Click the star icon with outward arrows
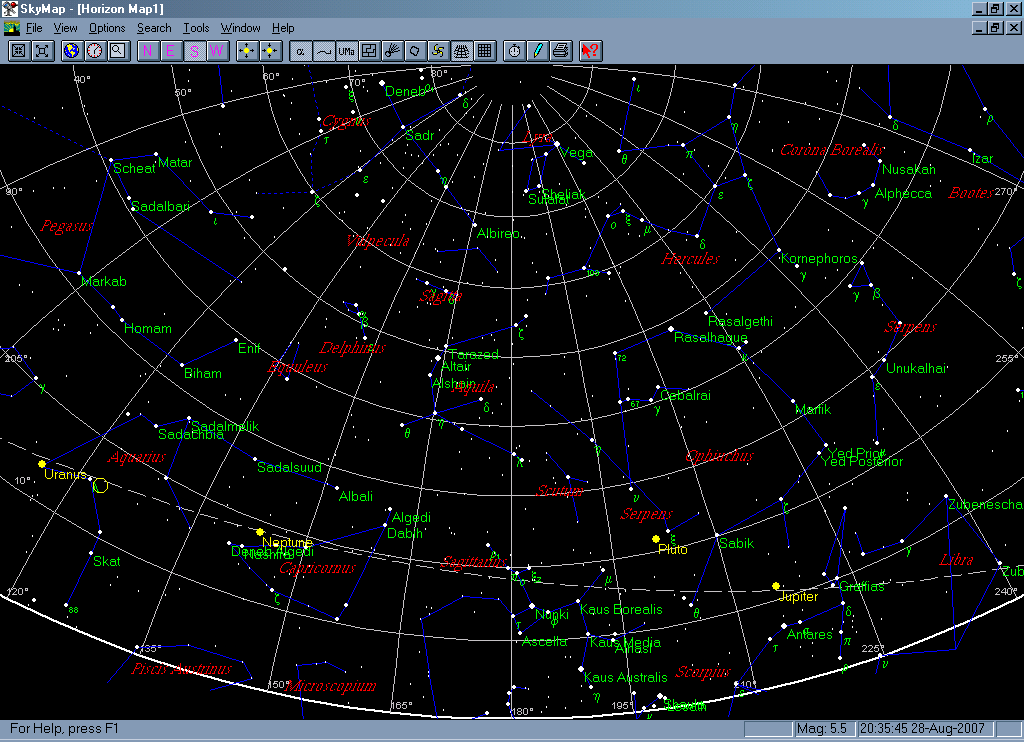 click(247, 51)
